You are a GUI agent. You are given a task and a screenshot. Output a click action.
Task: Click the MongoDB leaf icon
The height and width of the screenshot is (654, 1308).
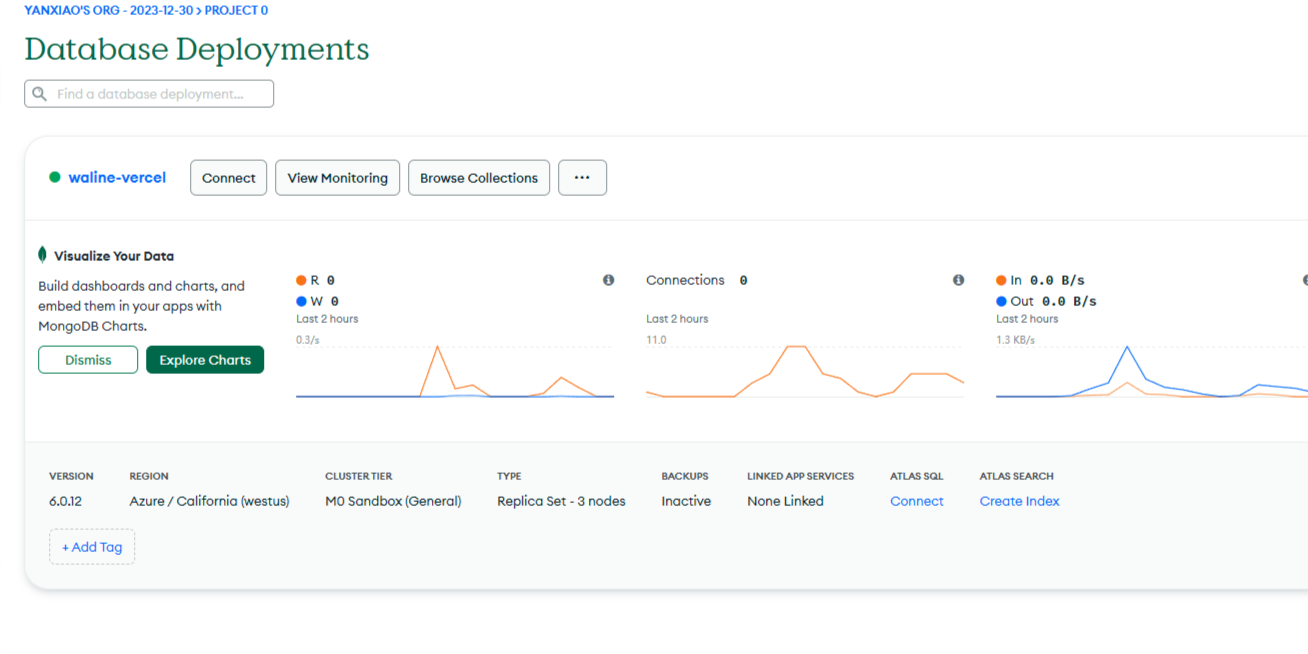tap(42, 255)
